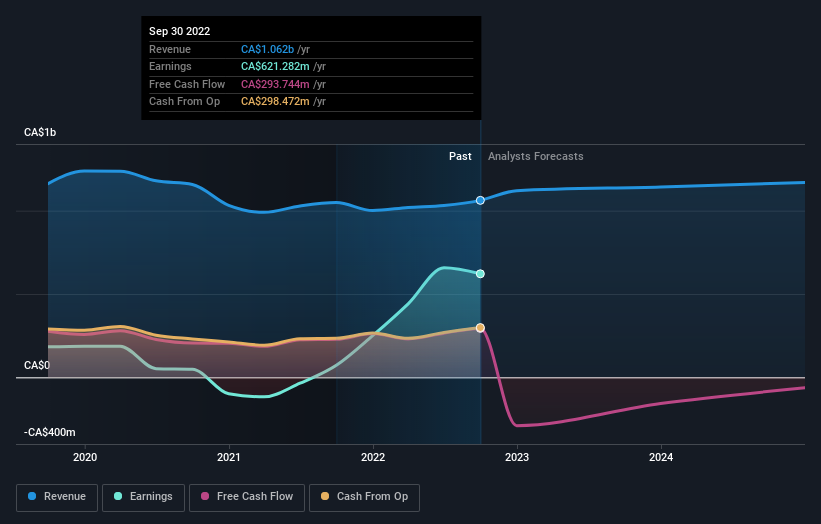Select the 2024 x-axis label
Viewport: 821px width, 524px height.
pos(661,458)
